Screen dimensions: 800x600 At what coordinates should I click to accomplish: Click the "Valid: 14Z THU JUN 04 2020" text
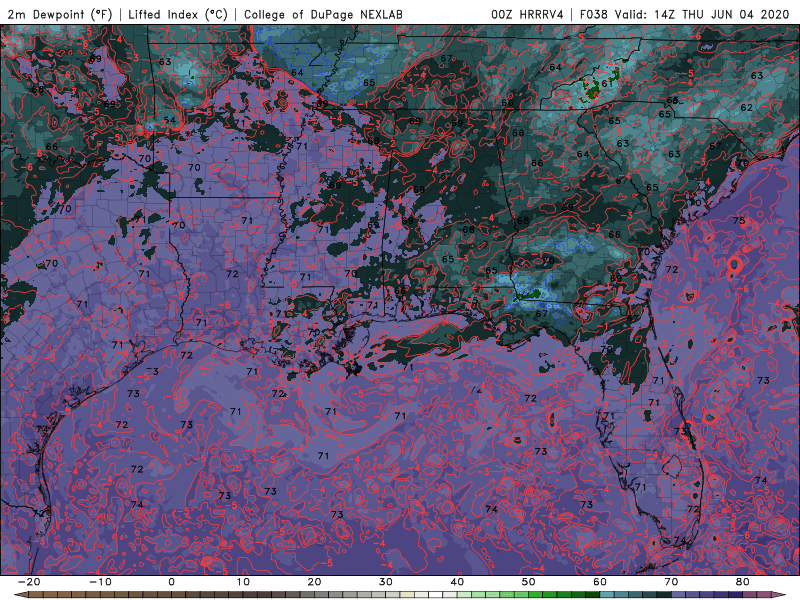click(702, 14)
